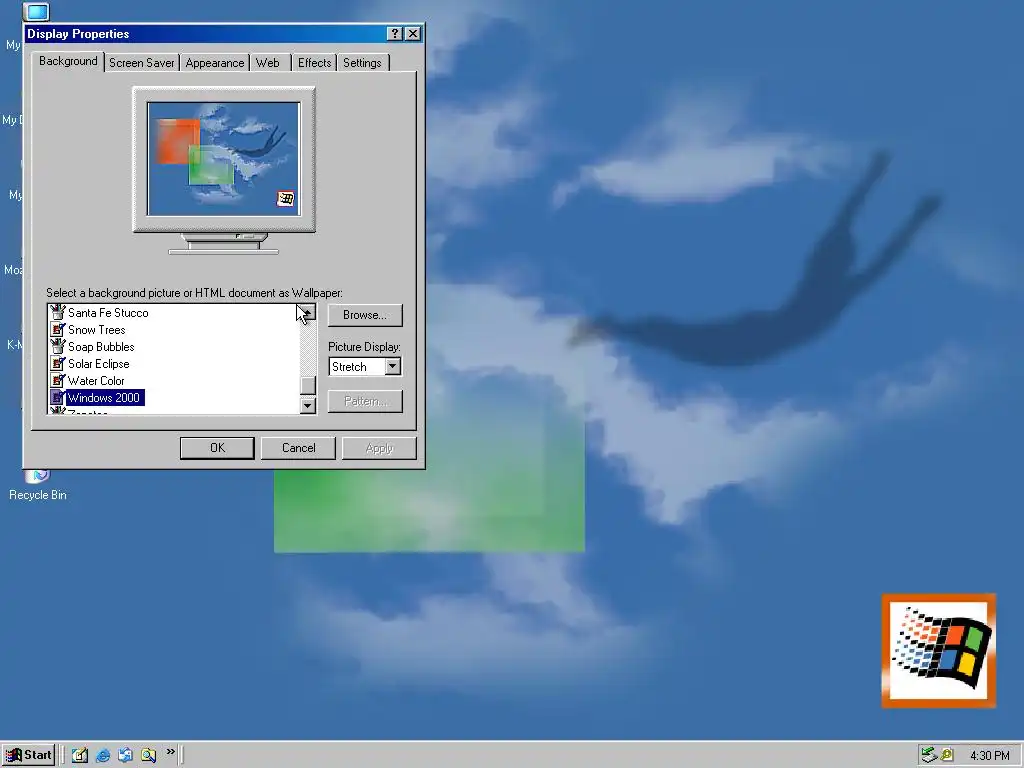Click the 4:30 PM clock

point(989,756)
